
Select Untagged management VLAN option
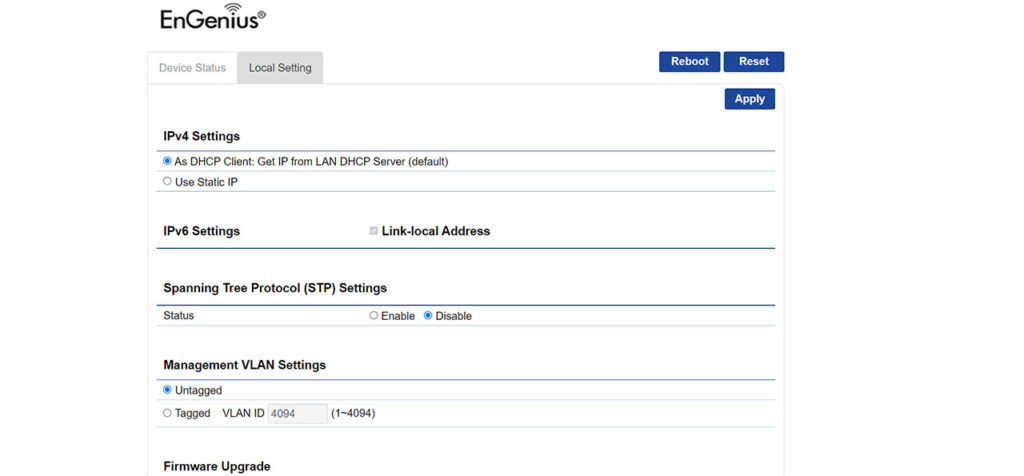click(168, 390)
